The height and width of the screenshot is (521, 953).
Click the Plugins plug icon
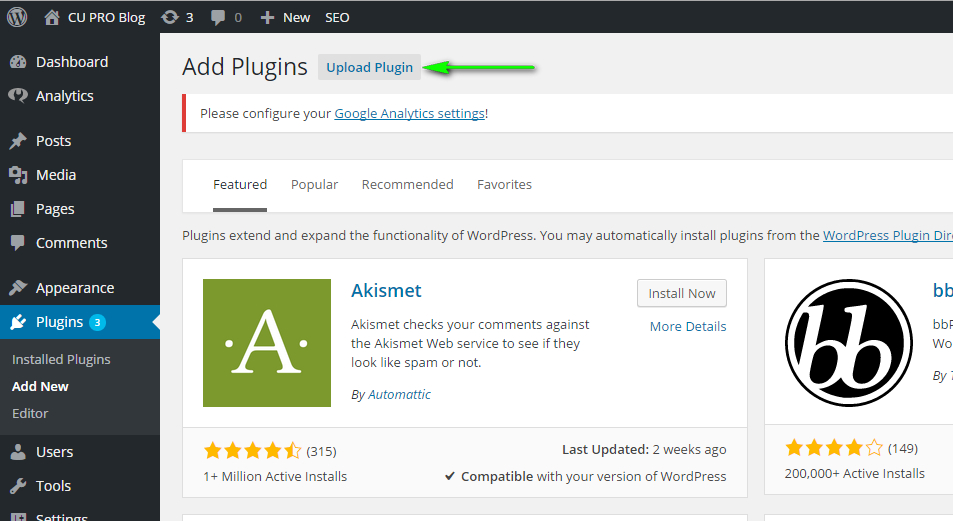18,322
